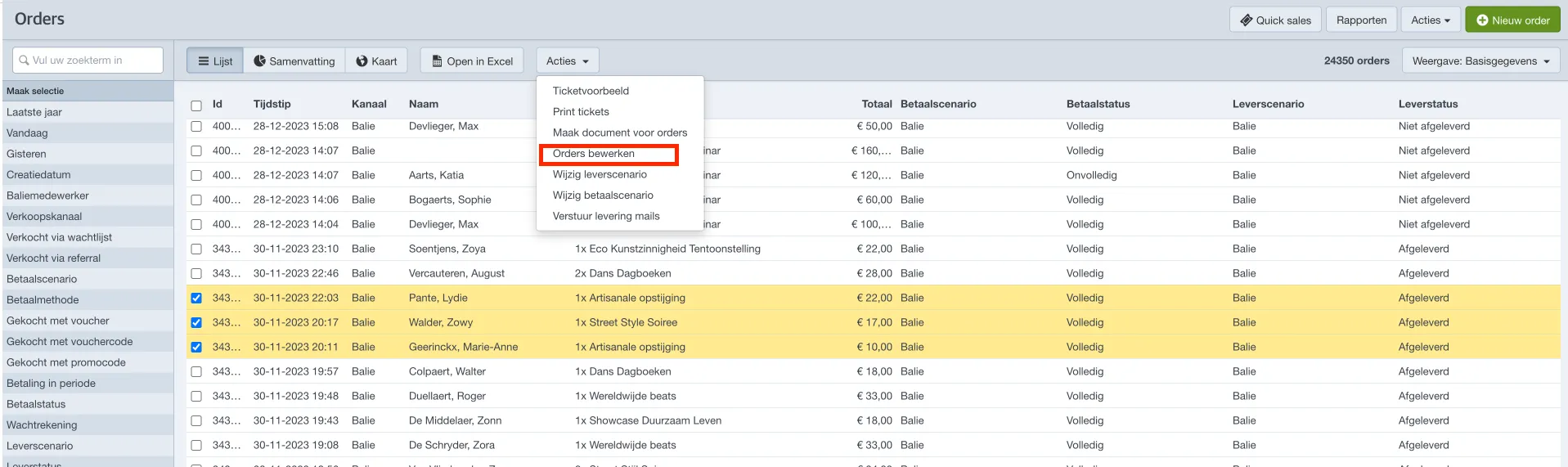Click 1x Eco Kunstzinnigheid Tentoonstelling text

coord(667,249)
